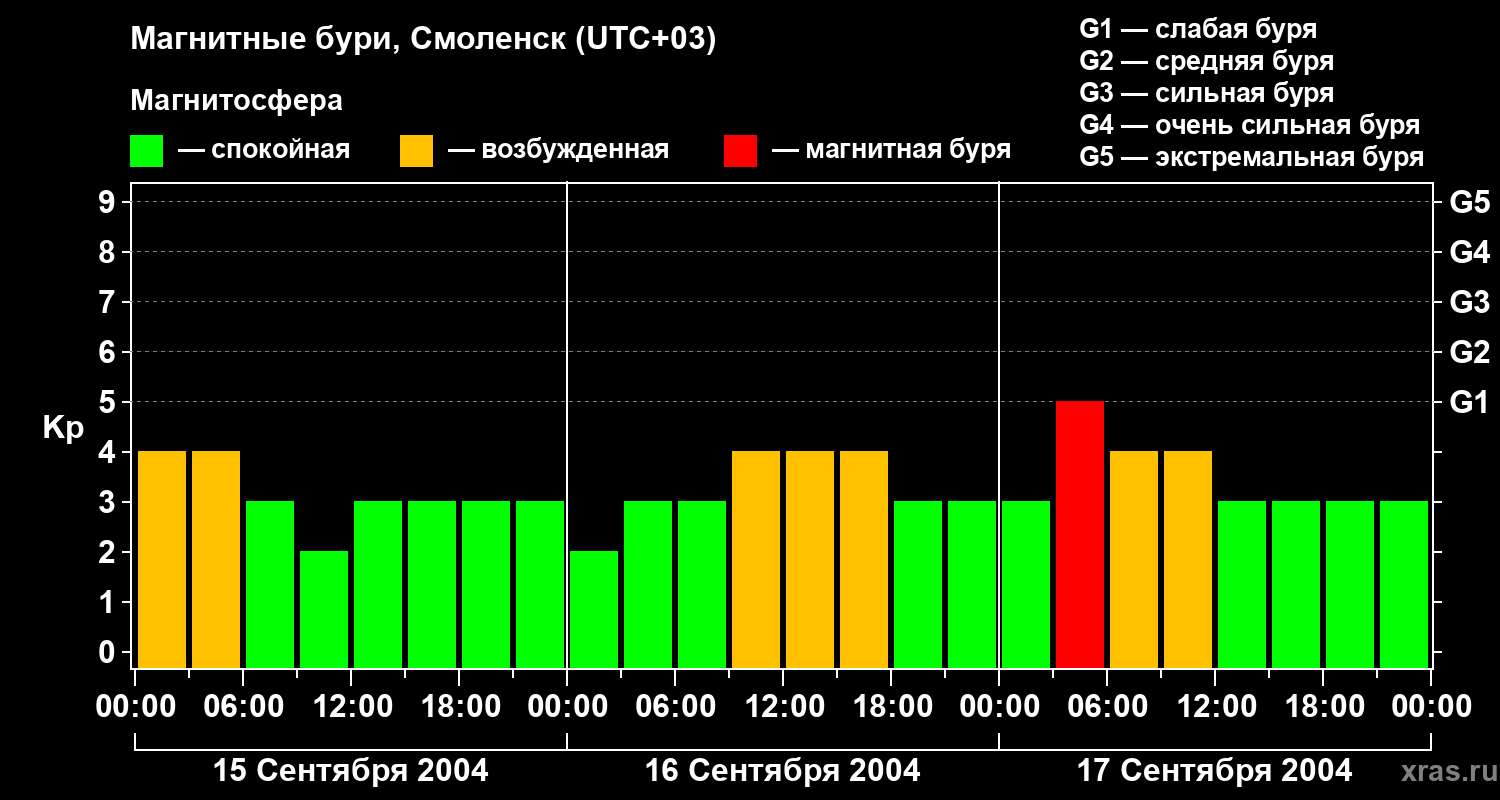Click the 'Магнитосфера' heading
Viewport: 1500px width, 800px height.
click(236, 101)
